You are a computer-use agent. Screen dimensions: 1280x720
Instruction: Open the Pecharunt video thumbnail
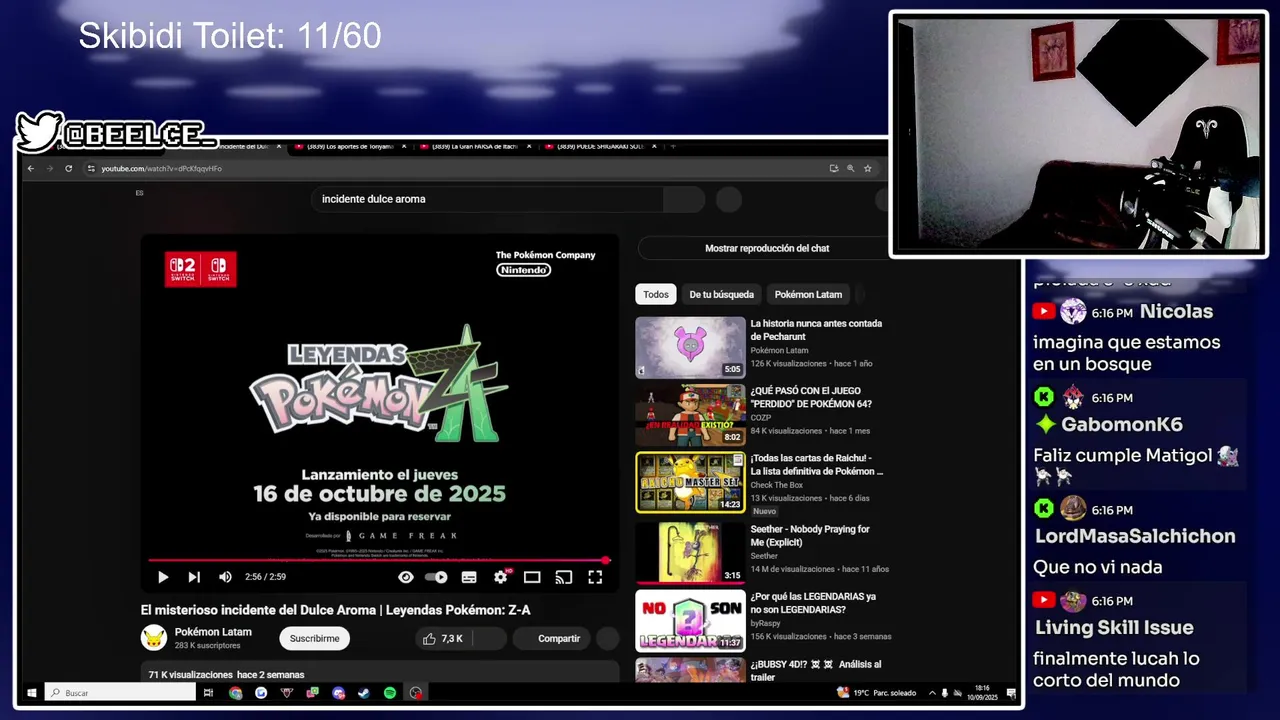tap(690, 347)
